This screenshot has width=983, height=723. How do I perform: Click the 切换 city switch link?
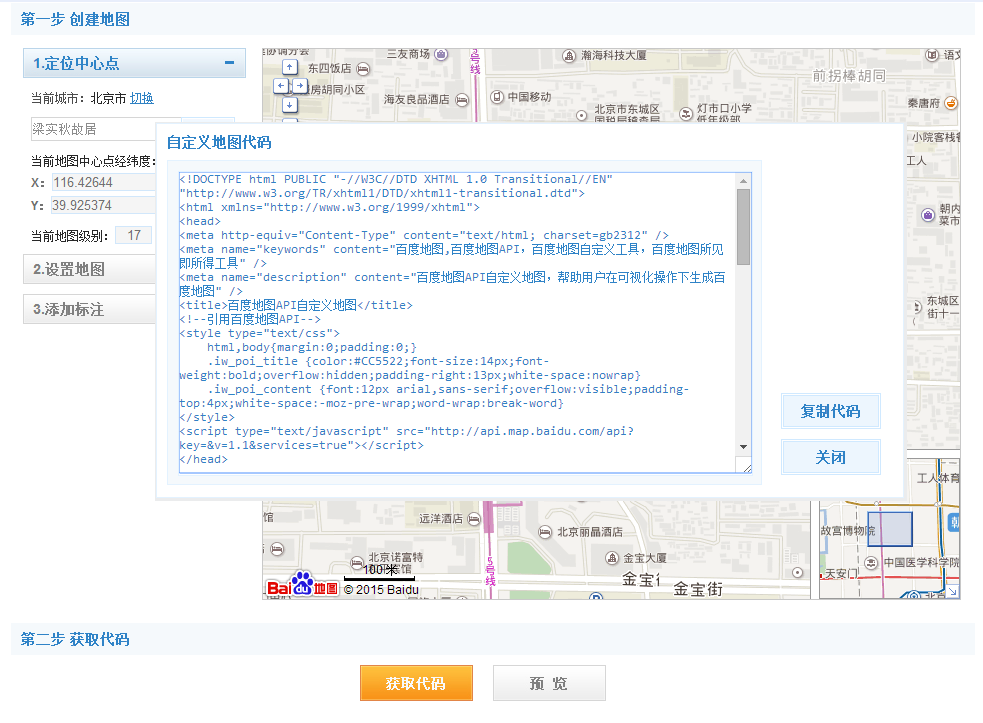click(141, 98)
